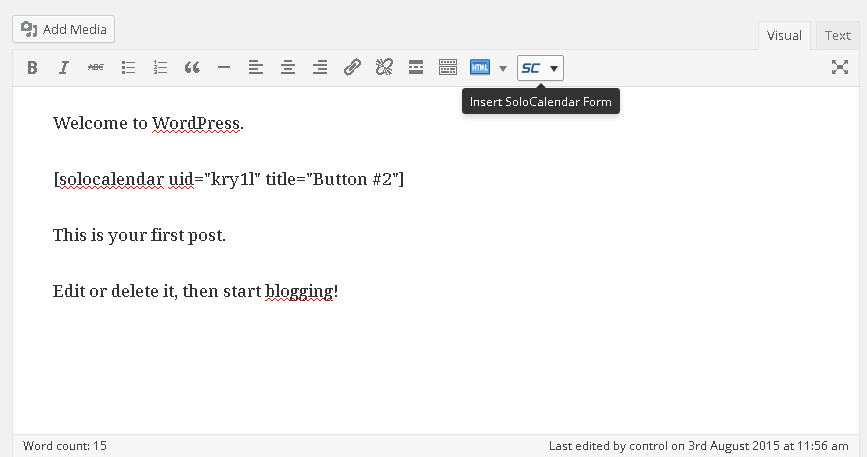Toggle the toolbar kitchen sink
Image resolution: width=867 pixels, height=457 pixels.
[x=448, y=67]
